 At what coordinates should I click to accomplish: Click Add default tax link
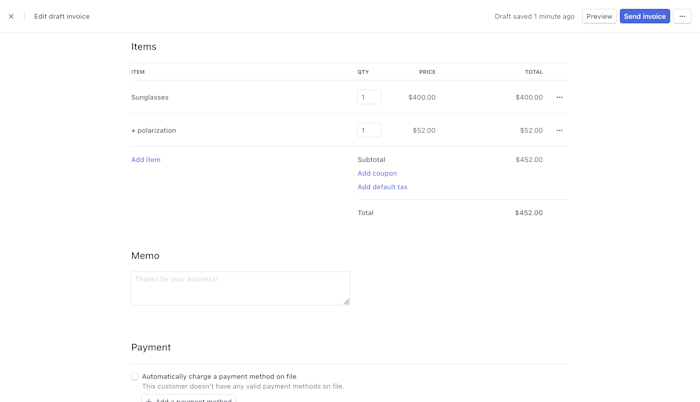point(382,187)
